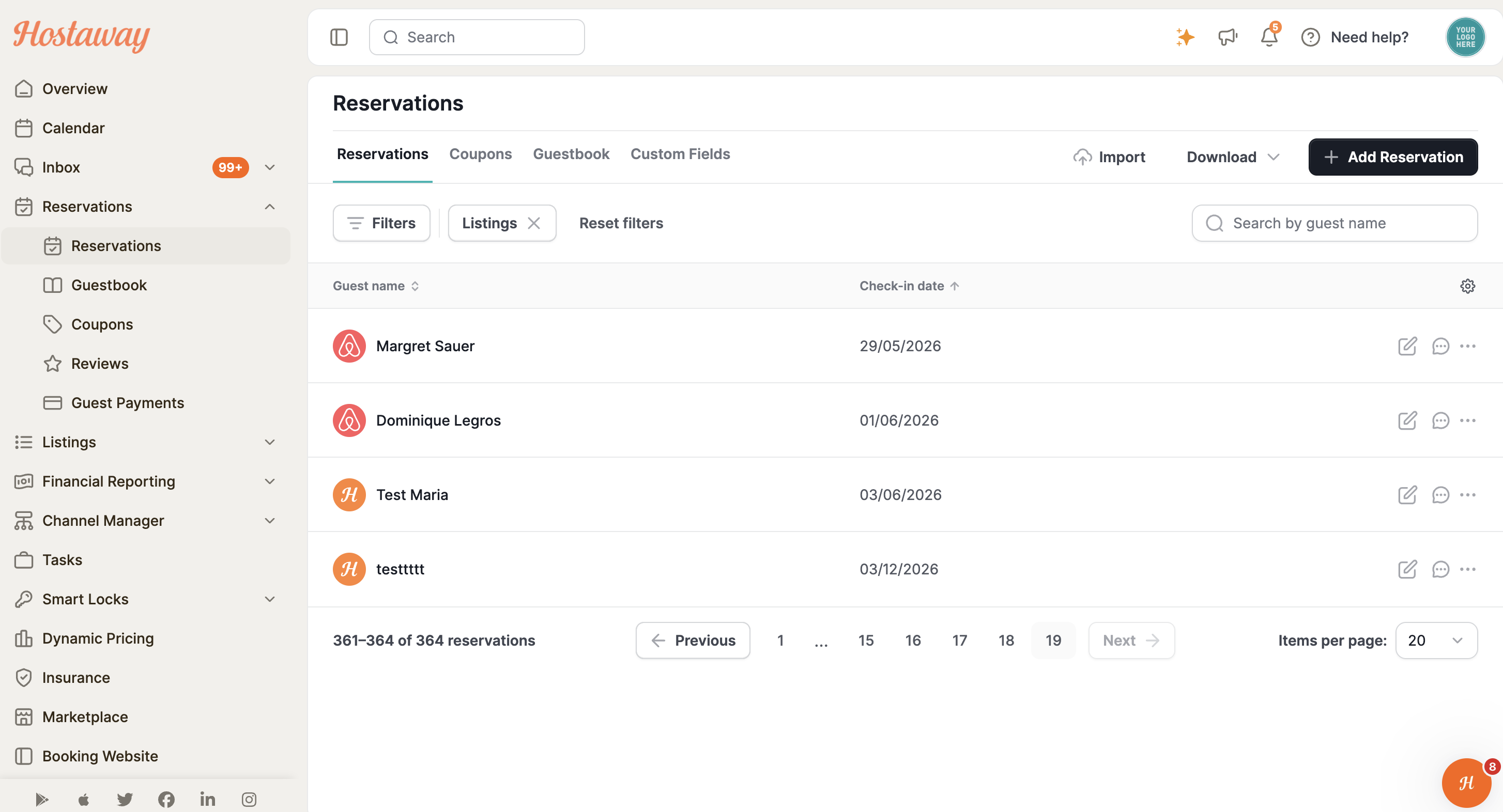
Task: Open the Filters button
Action: (381, 223)
